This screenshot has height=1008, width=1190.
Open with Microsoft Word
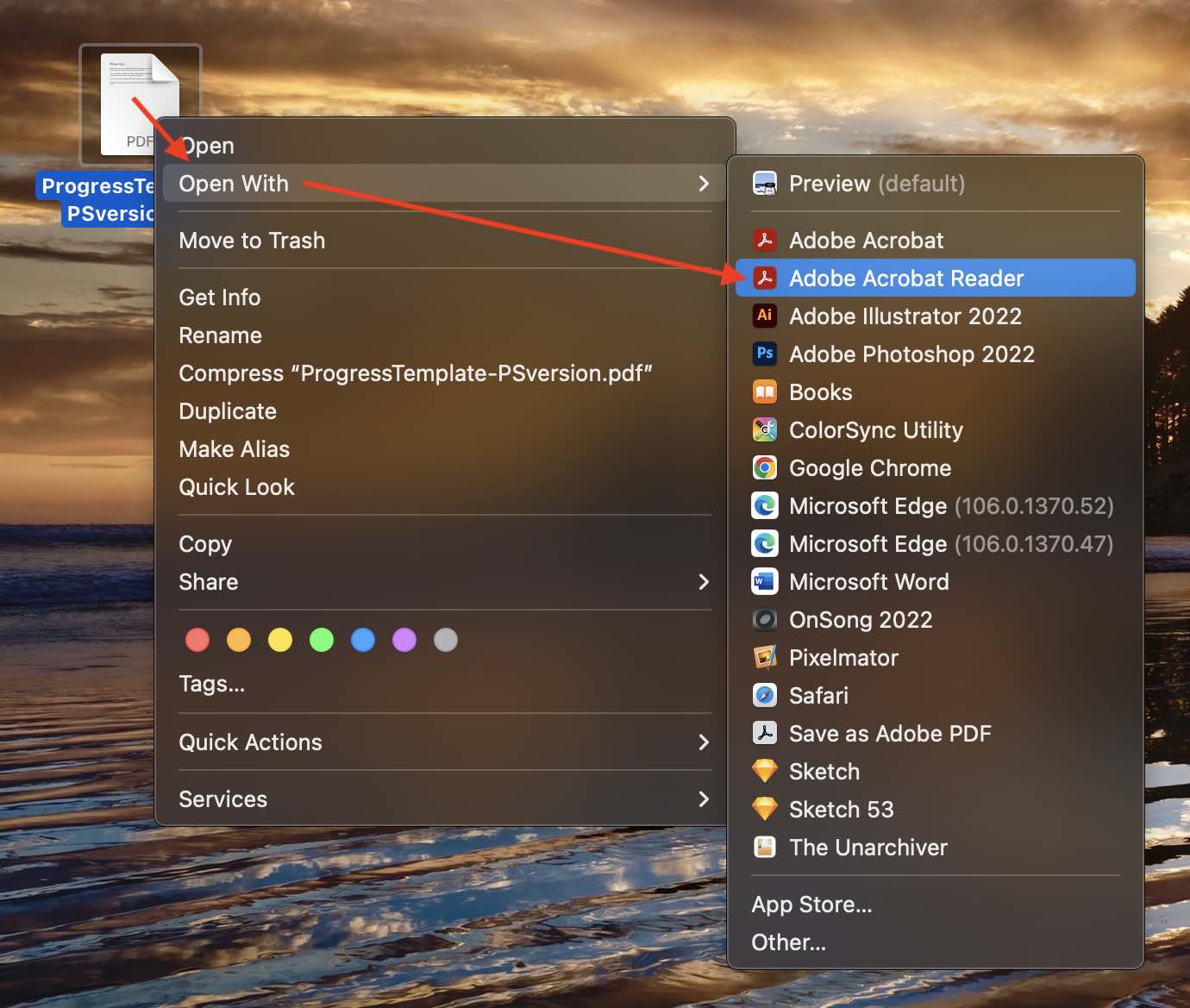pyautogui.click(x=936, y=582)
